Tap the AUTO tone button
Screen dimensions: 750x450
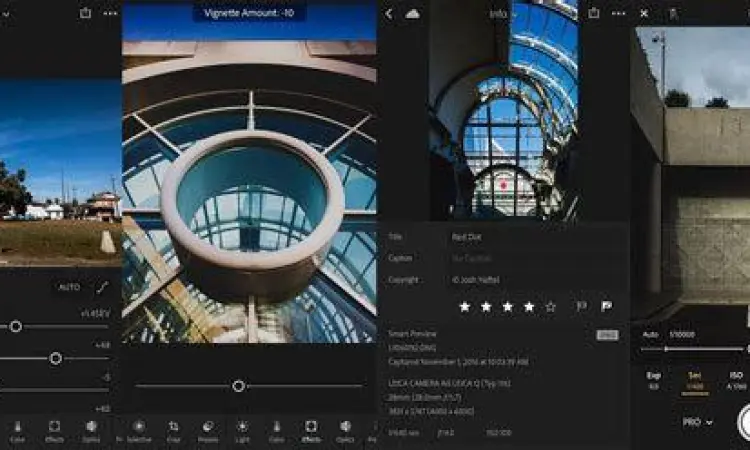click(69, 287)
